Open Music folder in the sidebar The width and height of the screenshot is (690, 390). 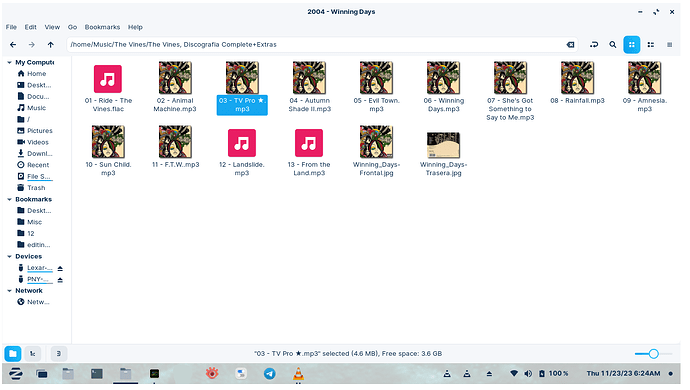pos(36,108)
